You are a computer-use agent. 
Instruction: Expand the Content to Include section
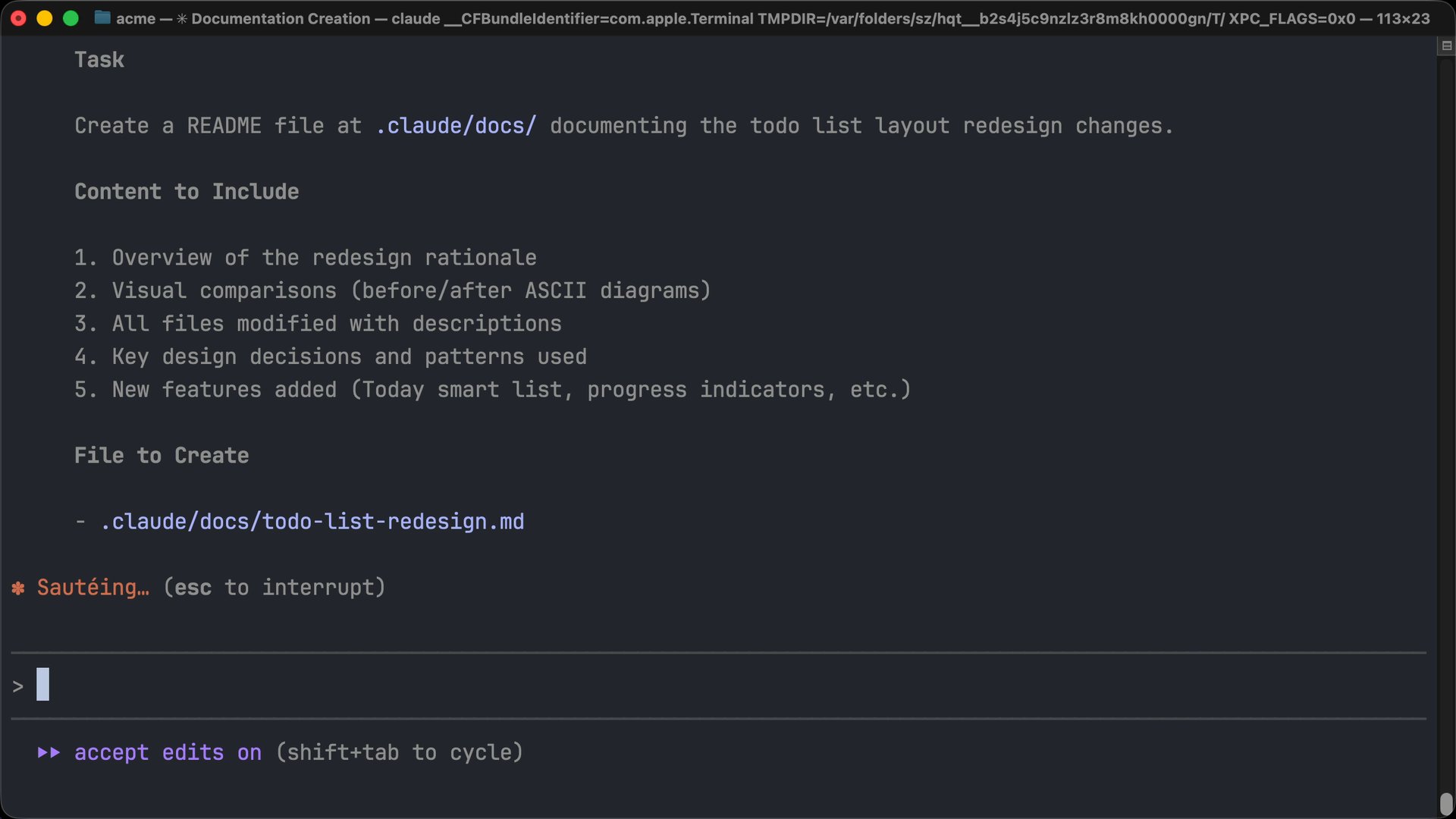(186, 191)
